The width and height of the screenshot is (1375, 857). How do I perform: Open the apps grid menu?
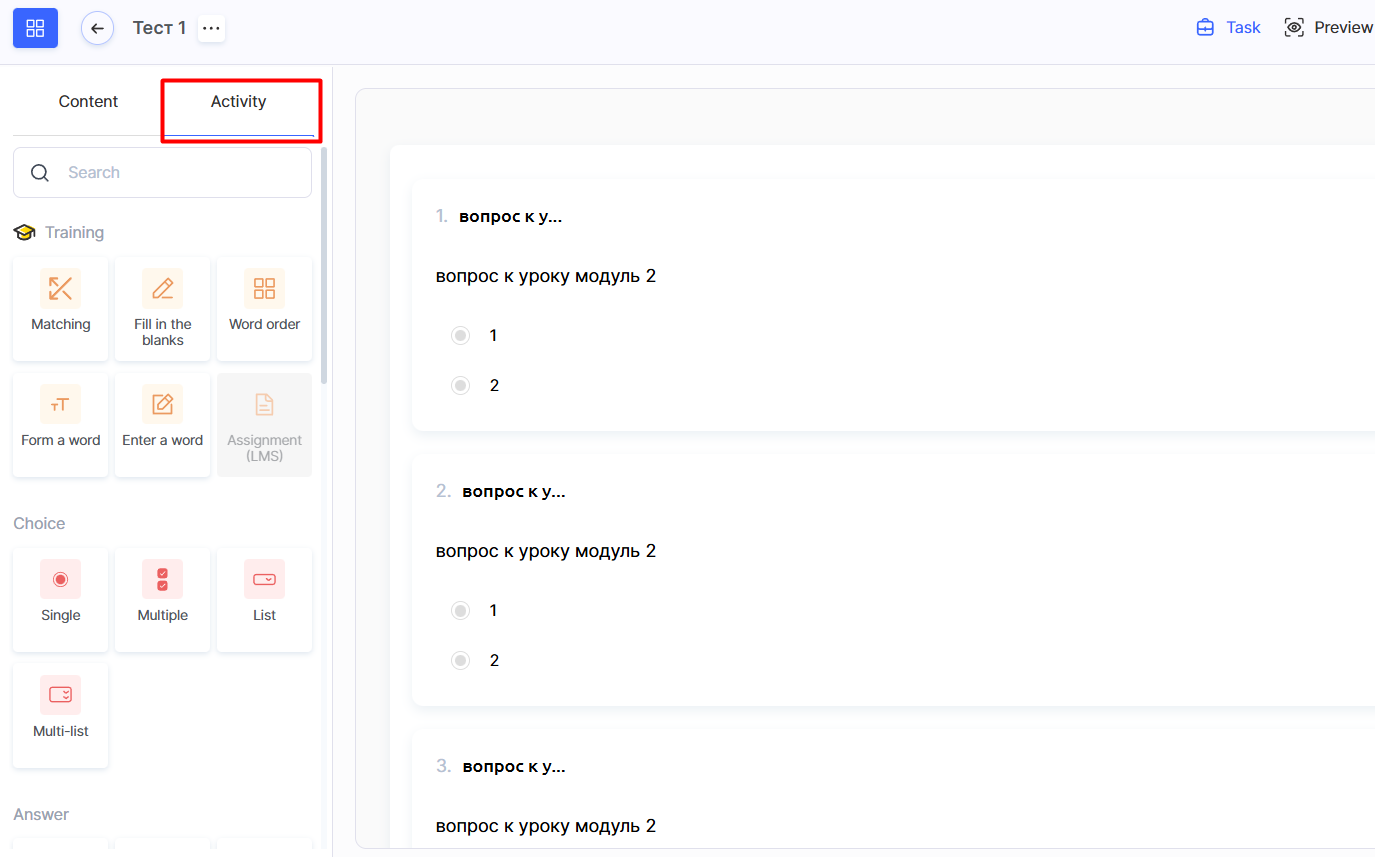point(35,28)
